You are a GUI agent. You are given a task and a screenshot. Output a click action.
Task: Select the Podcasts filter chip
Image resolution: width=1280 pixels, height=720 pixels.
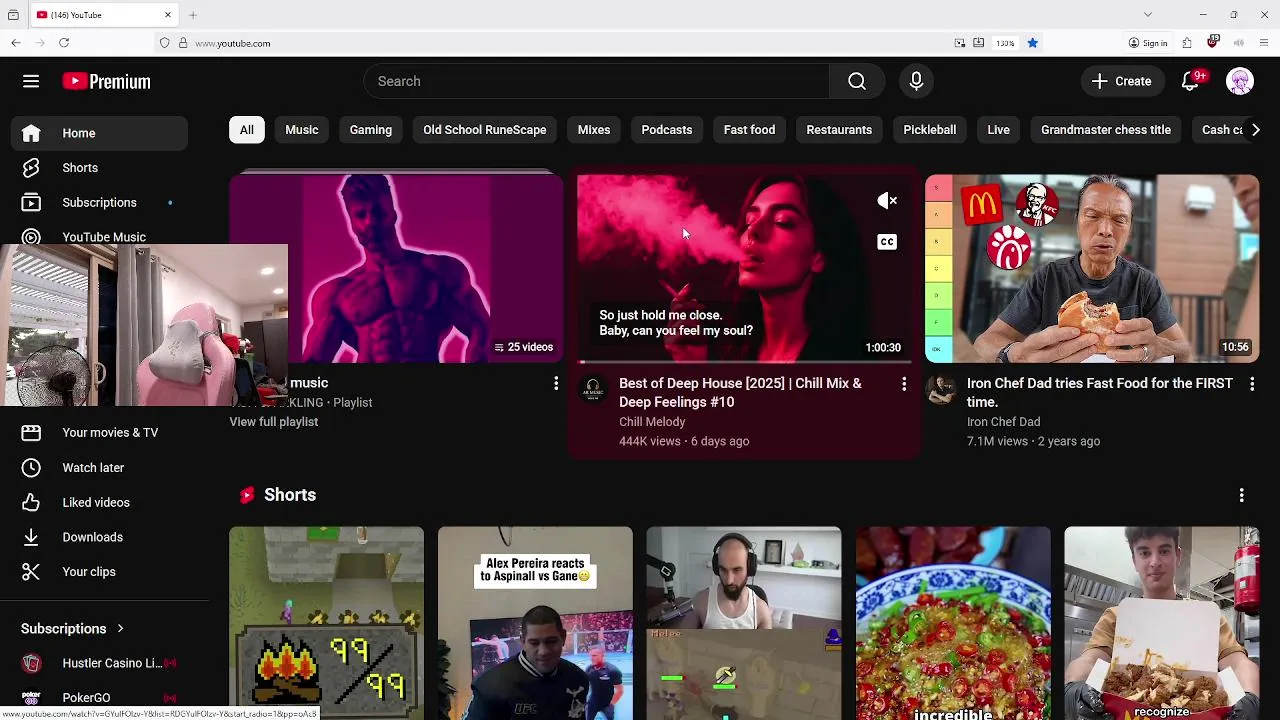(667, 130)
